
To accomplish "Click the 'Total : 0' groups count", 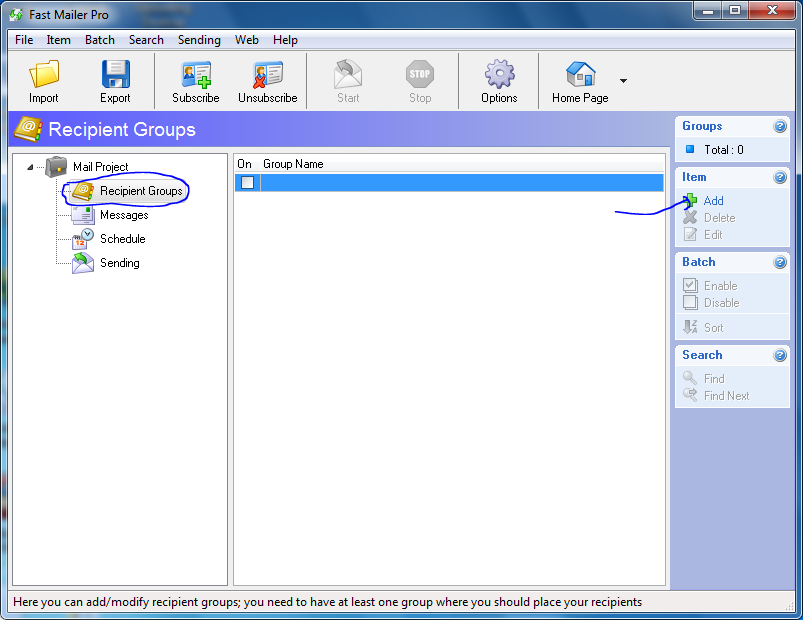I will 724,150.
